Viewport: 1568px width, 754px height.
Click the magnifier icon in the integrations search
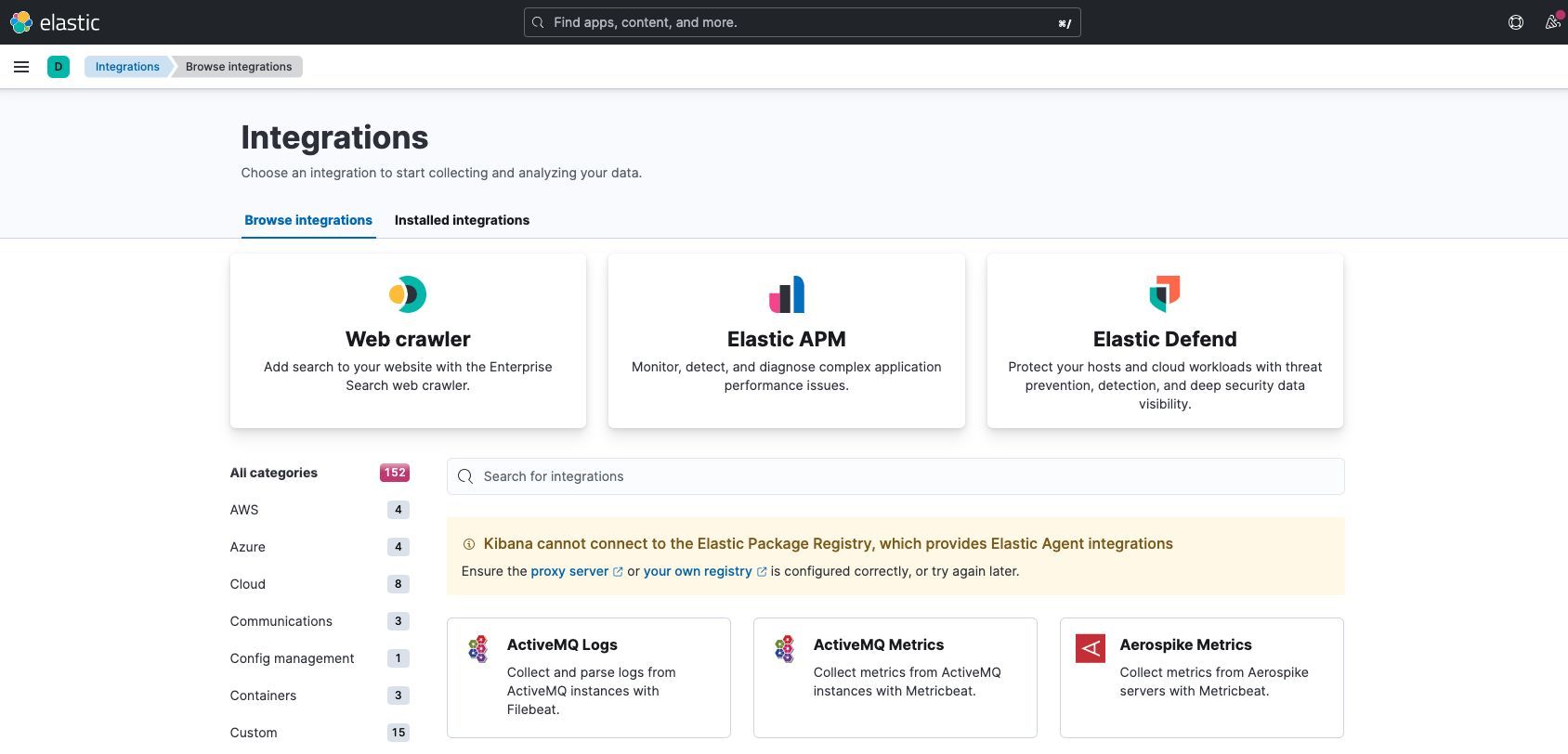coord(465,476)
